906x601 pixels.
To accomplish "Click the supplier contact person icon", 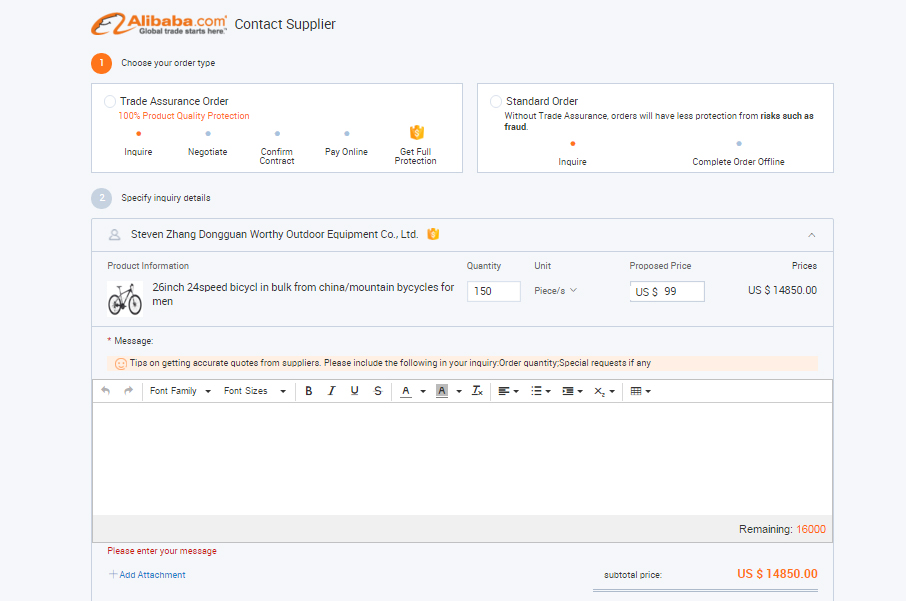I will (114, 235).
